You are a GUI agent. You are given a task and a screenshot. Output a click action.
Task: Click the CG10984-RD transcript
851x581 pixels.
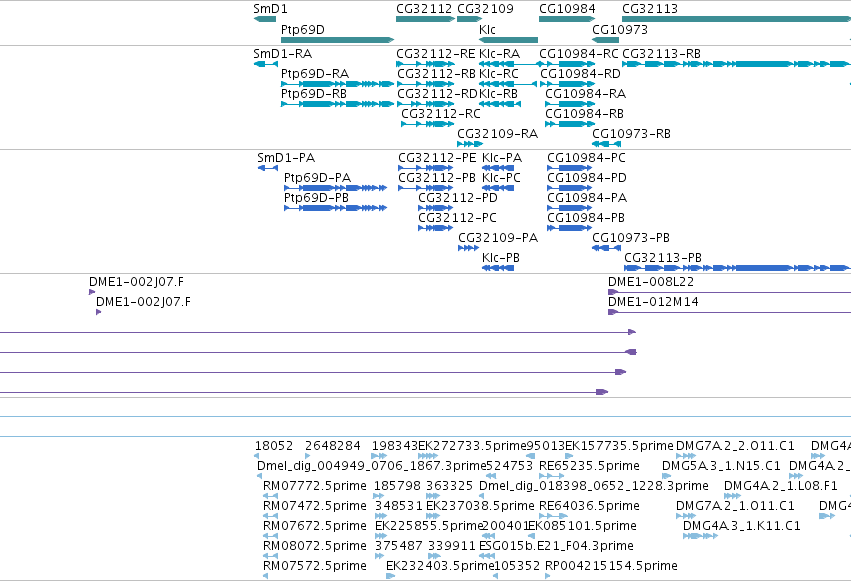pyautogui.click(x=568, y=84)
